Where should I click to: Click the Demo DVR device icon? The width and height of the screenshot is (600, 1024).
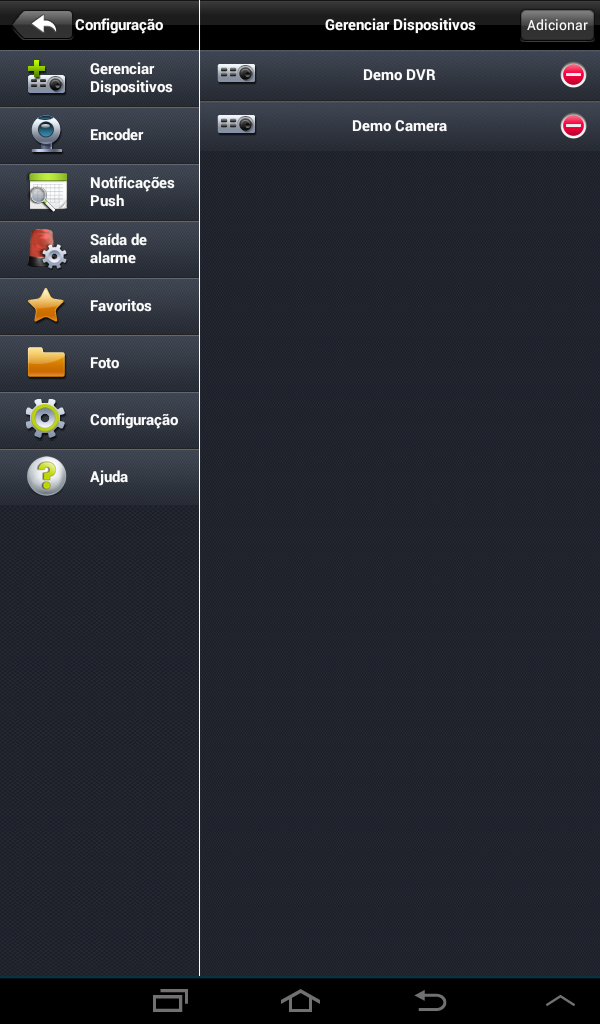(x=236, y=73)
